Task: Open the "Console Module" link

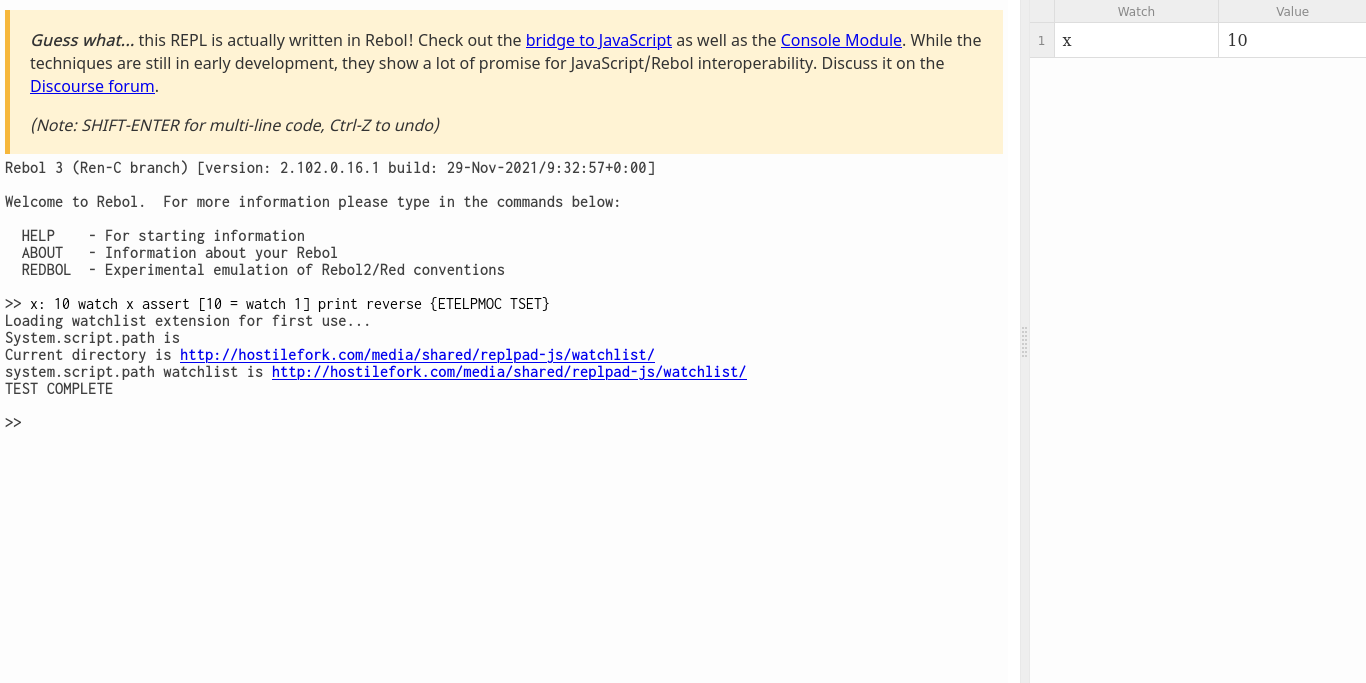Action: click(840, 41)
